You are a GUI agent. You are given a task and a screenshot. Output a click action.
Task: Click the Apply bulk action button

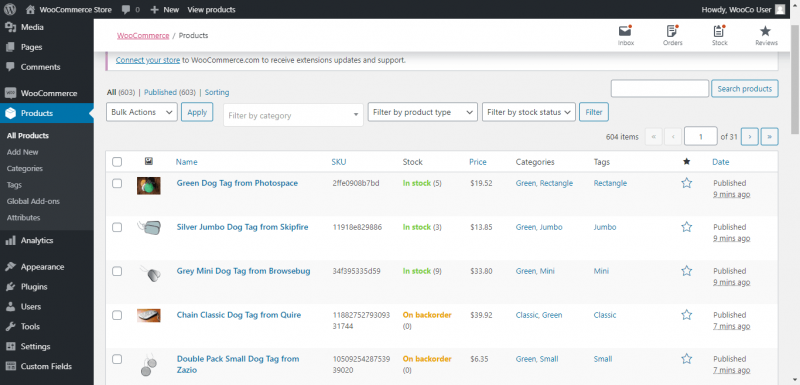197,112
